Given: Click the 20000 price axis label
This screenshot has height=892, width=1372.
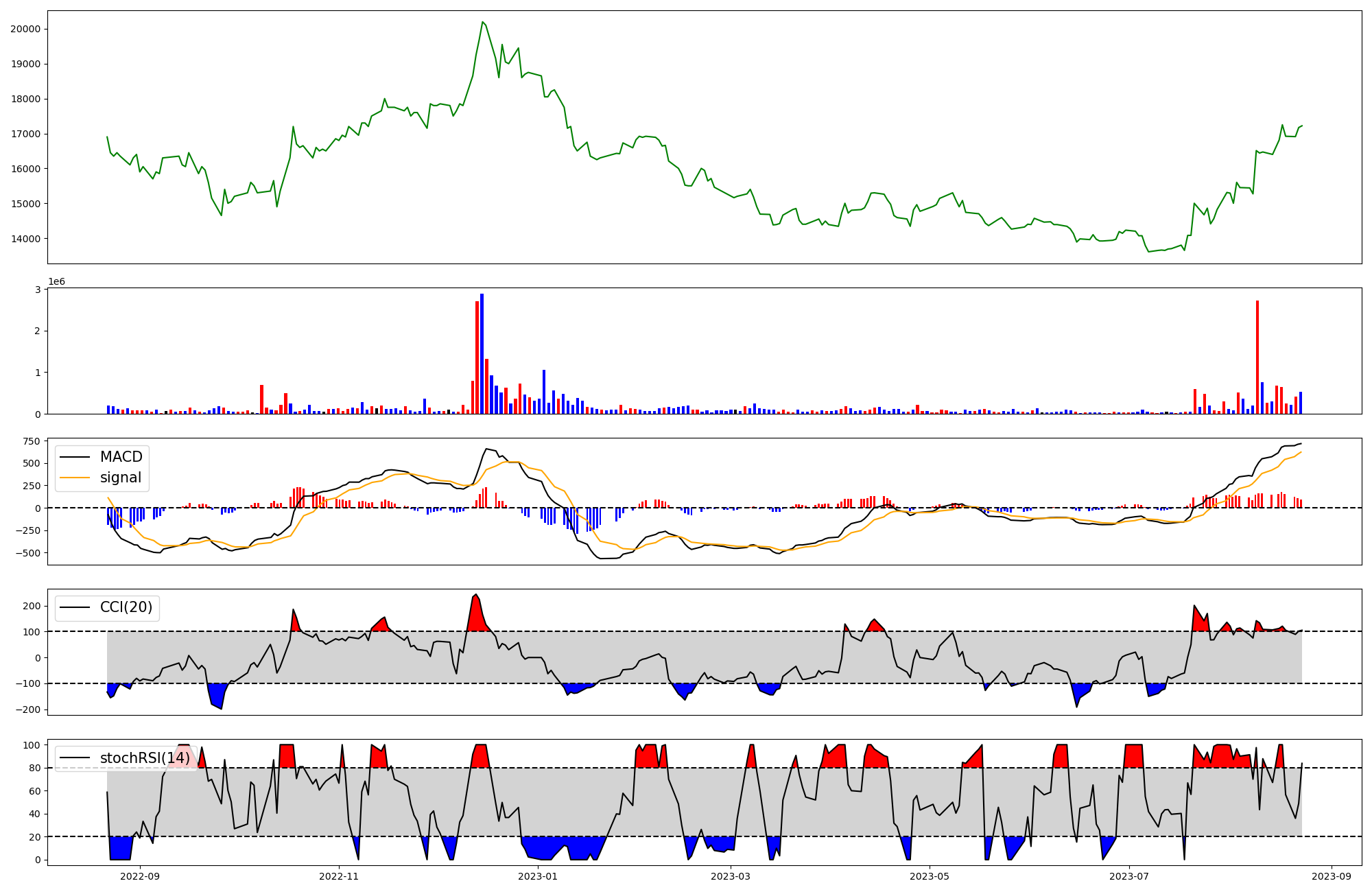Looking at the screenshot, I should pyautogui.click(x=25, y=29).
